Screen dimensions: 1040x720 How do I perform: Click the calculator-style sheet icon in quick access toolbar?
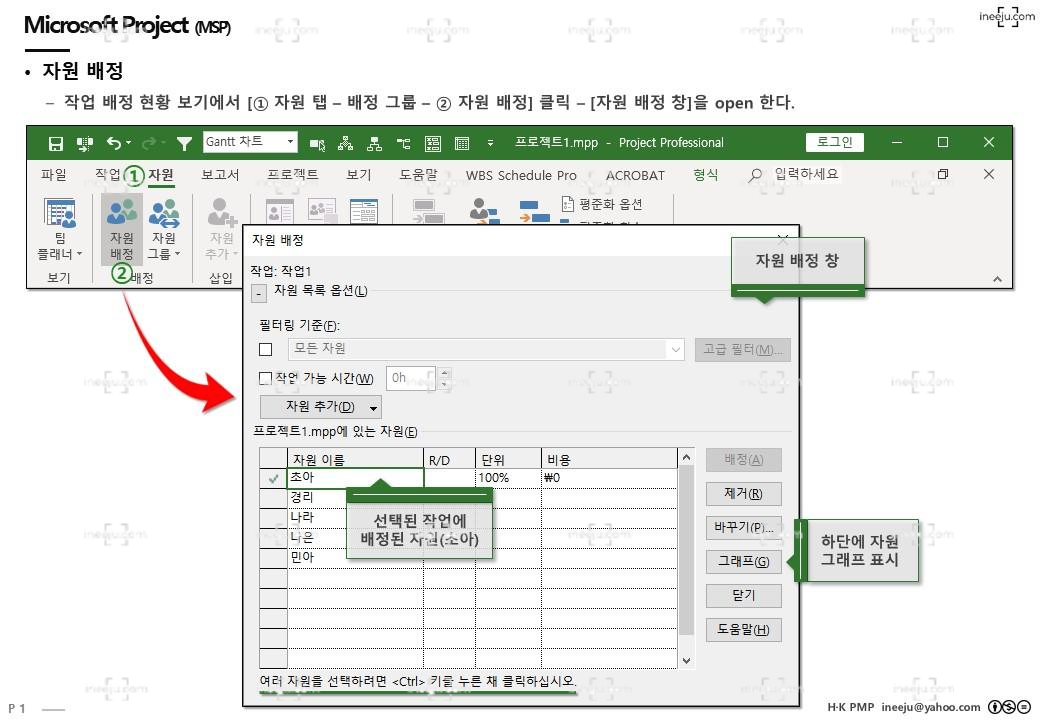pyautogui.click(x=433, y=143)
